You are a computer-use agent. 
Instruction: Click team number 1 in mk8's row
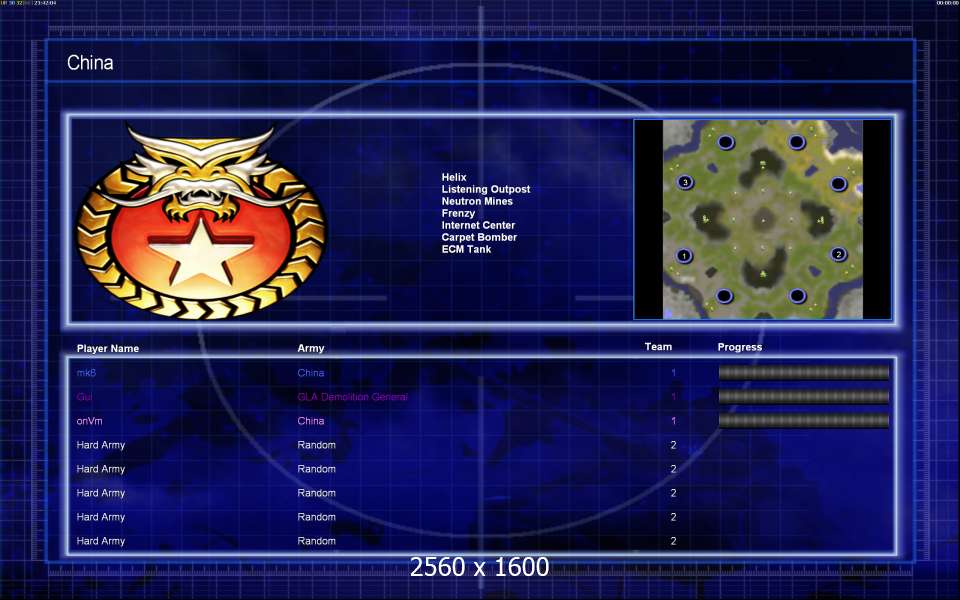point(673,372)
